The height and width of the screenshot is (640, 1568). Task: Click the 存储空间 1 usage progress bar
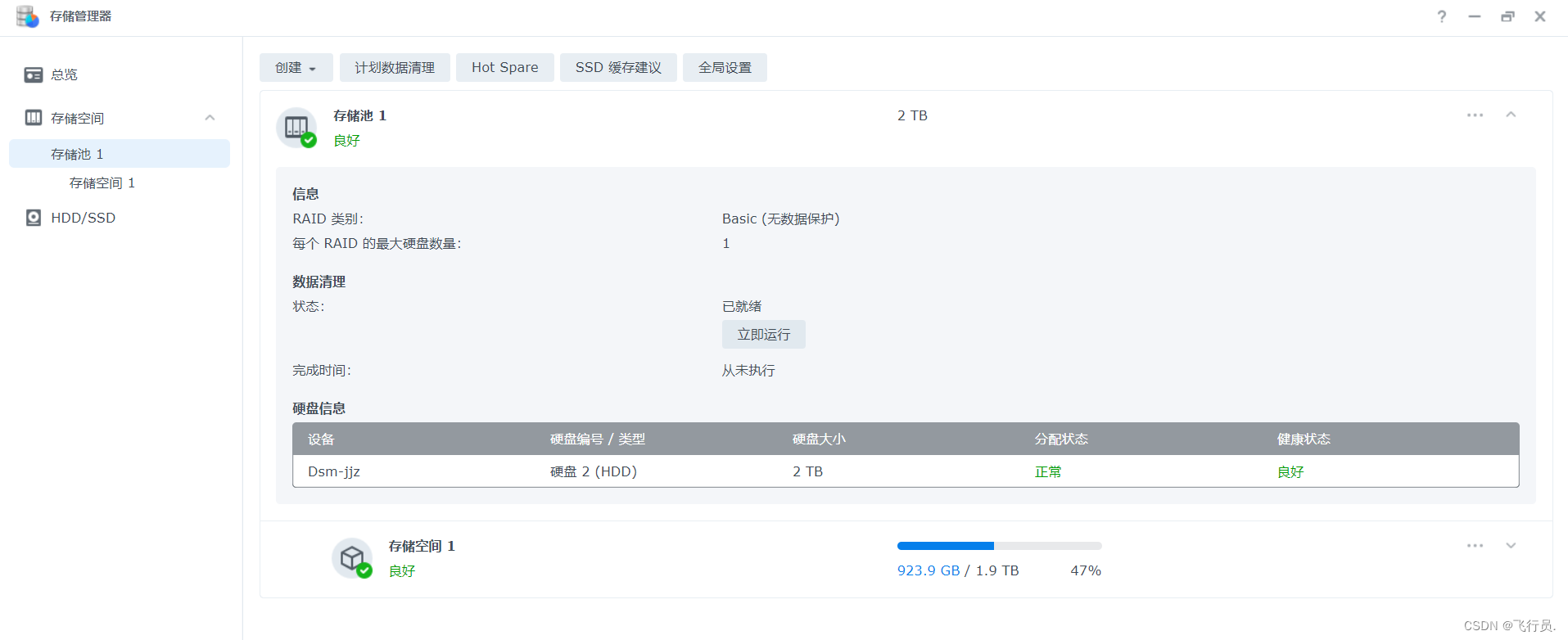click(999, 546)
